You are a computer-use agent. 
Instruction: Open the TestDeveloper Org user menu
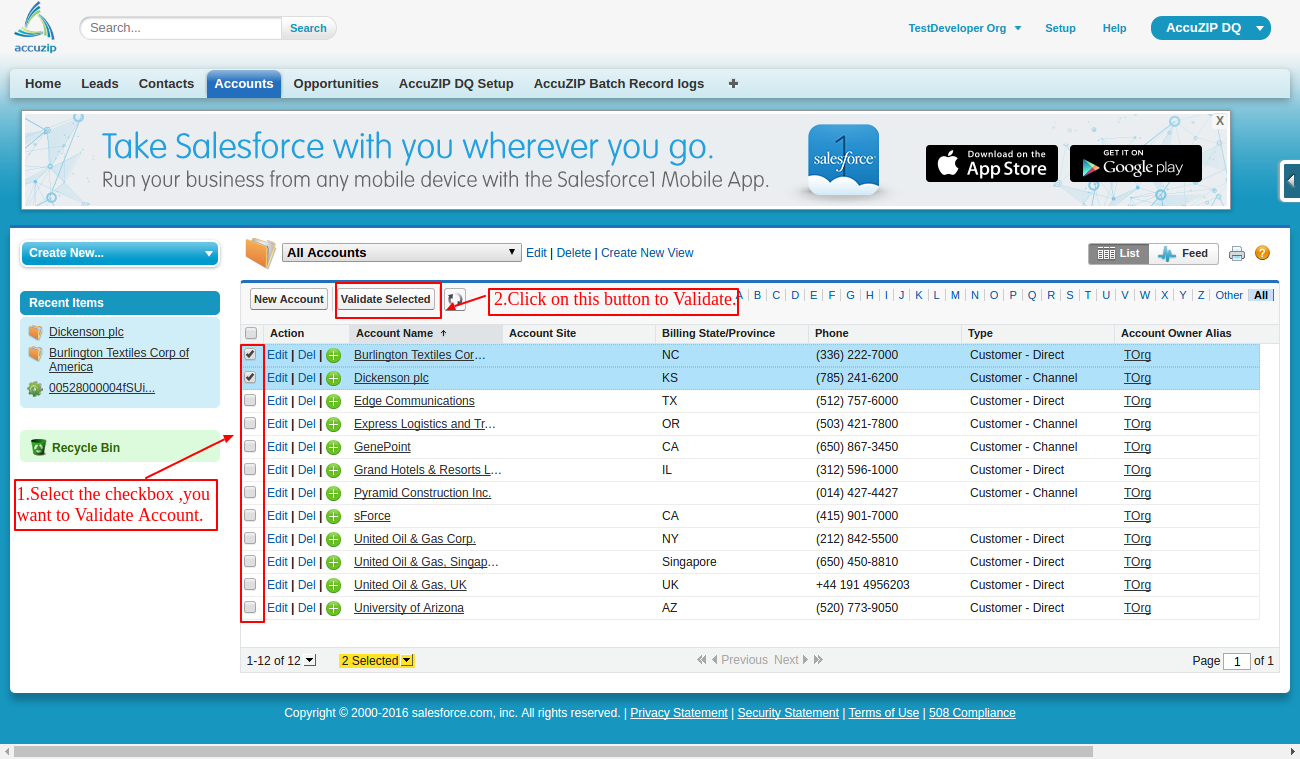pyautogui.click(x=965, y=28)
